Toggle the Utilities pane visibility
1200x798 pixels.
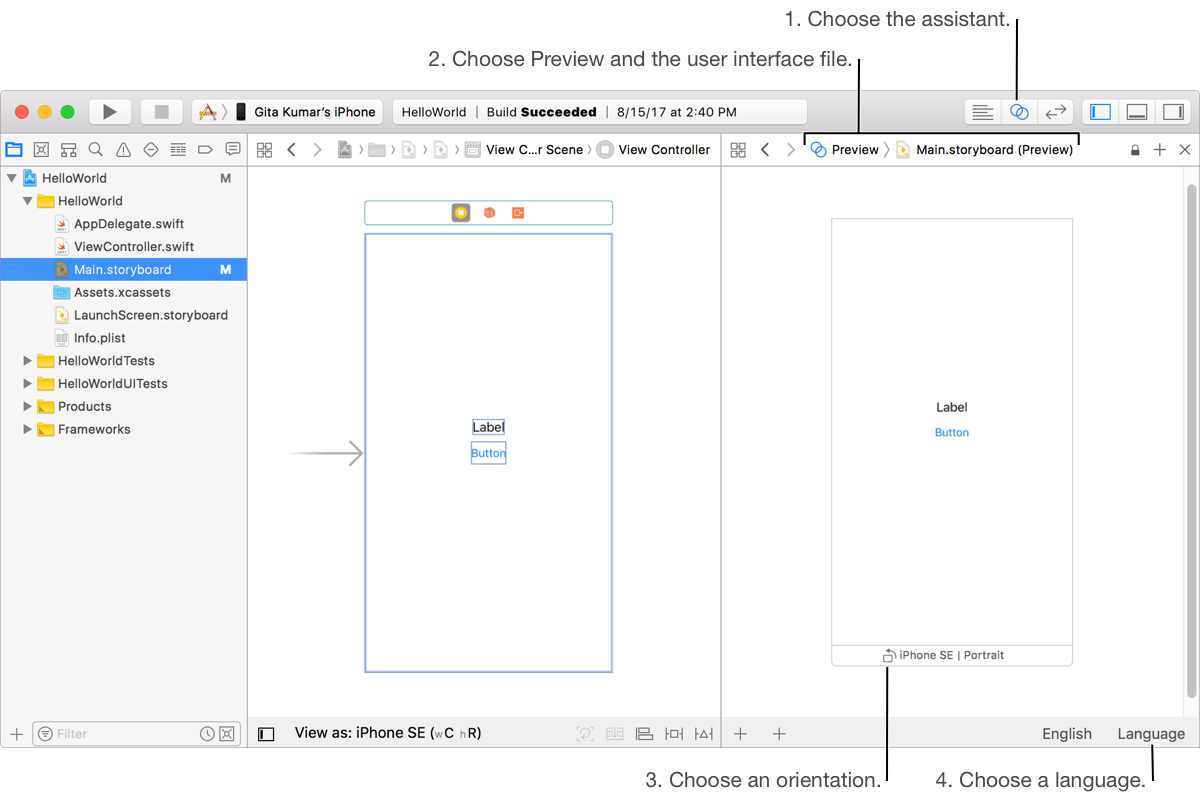(1173, 112)
